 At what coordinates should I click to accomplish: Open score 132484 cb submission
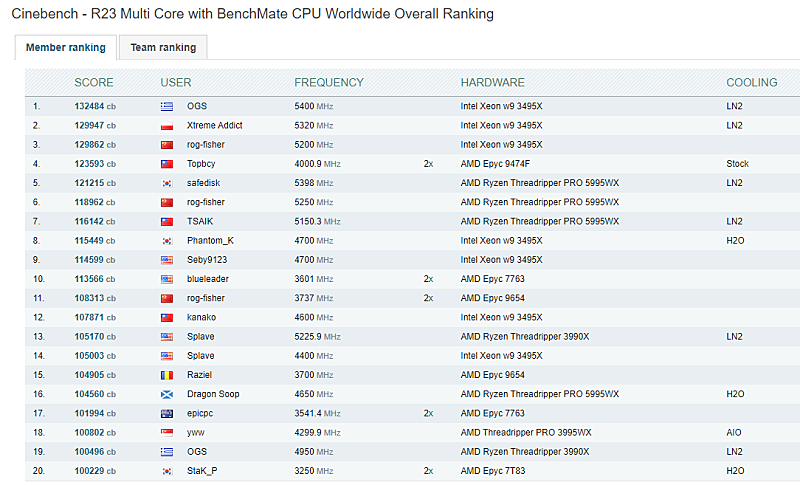[x=95, y=106]
